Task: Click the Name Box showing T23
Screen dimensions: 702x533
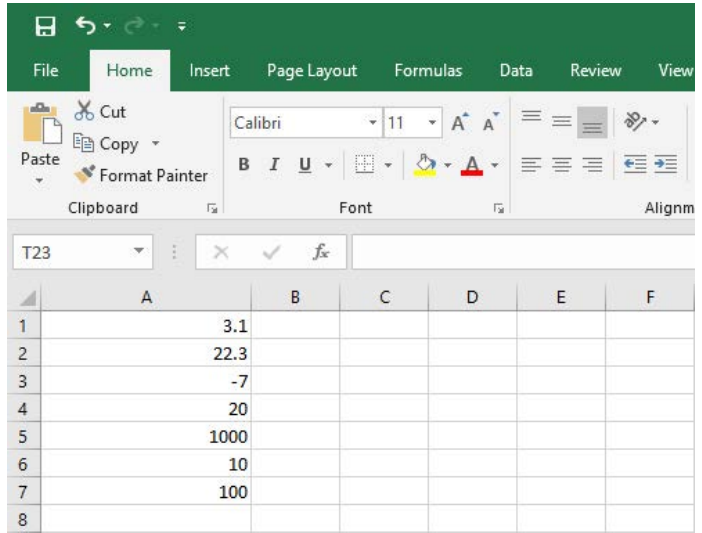Action: 83,252
